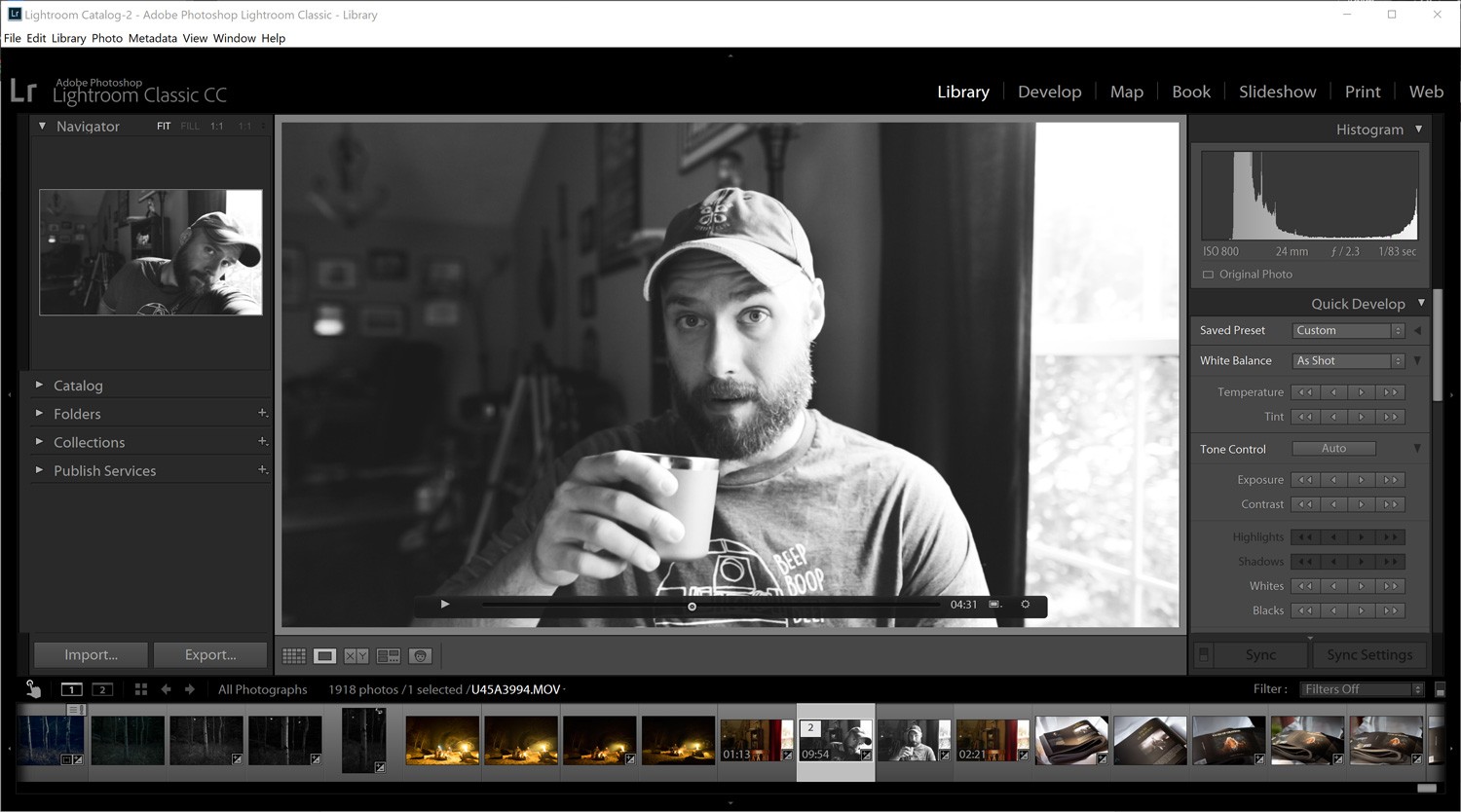This screenshot has height=812, width=1461.
Task: Open the video settings gear icon
Action: 1025,605
